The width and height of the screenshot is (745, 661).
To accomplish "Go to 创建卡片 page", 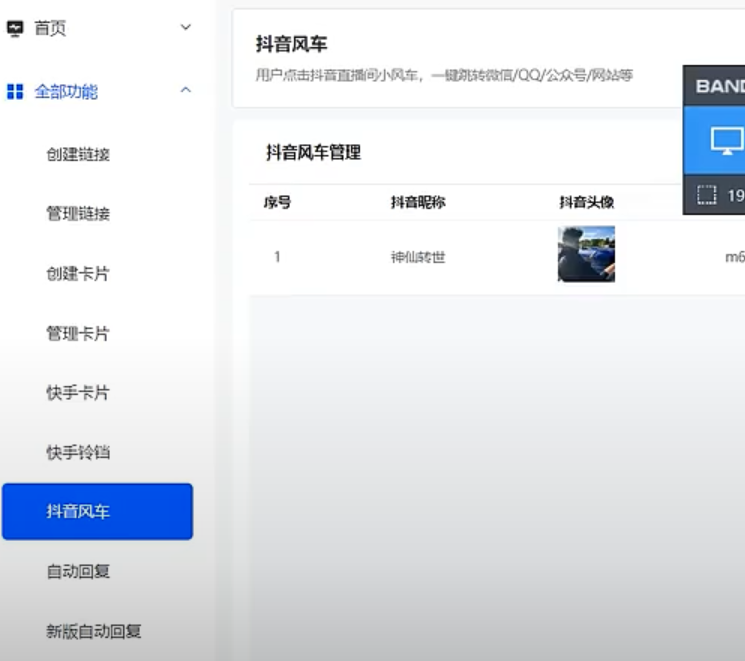I will 78,274.
